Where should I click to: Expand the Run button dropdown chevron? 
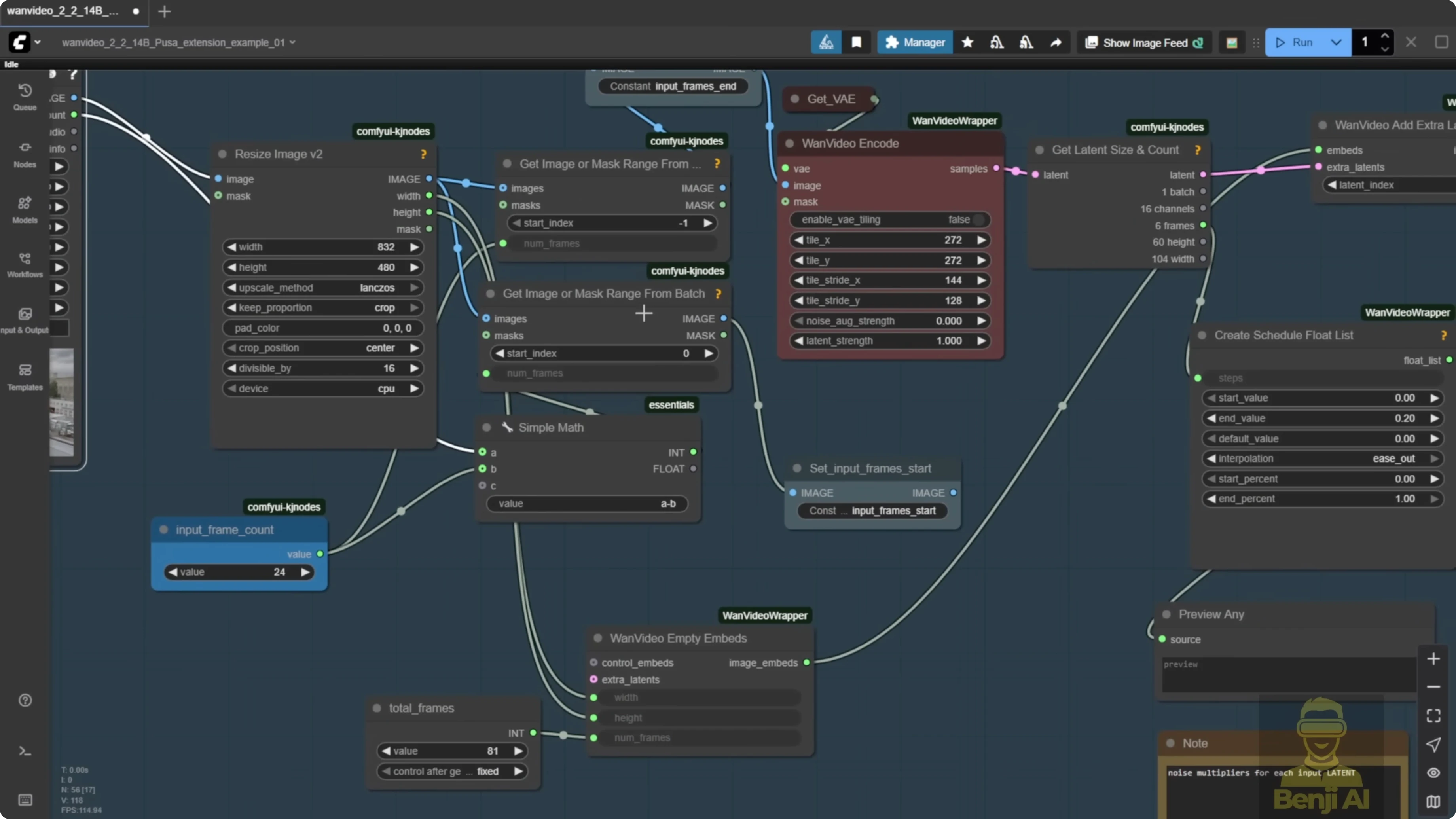(x=1336, y=42)
